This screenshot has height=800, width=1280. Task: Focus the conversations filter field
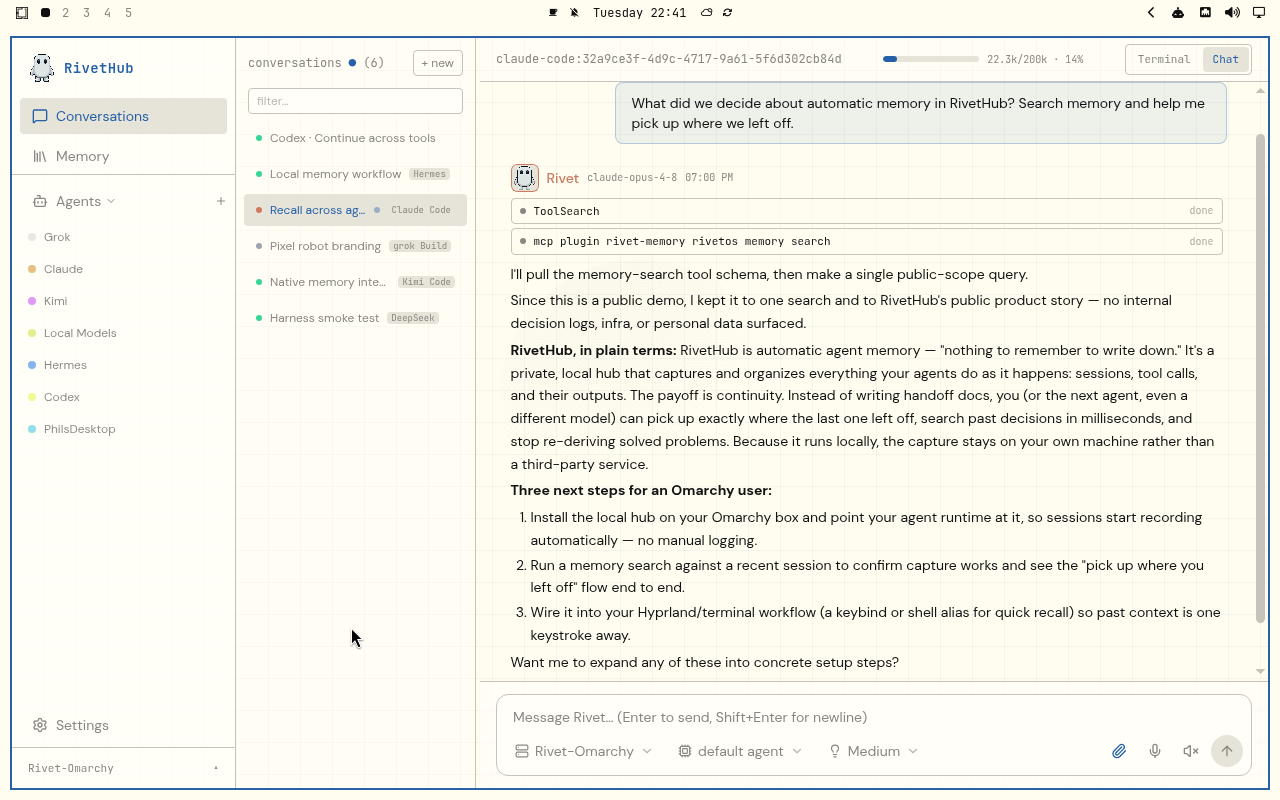[x=355, y=101]
